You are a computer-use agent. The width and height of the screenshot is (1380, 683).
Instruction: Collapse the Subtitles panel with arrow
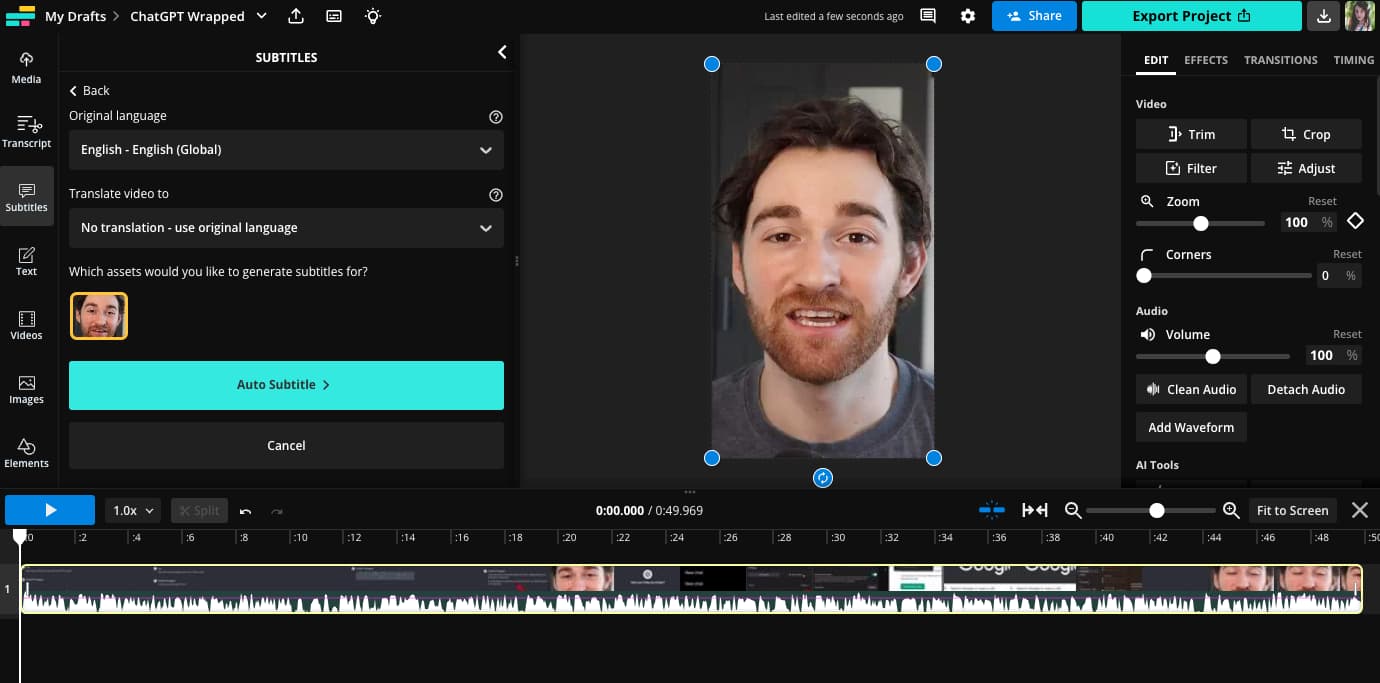point(502,52)
